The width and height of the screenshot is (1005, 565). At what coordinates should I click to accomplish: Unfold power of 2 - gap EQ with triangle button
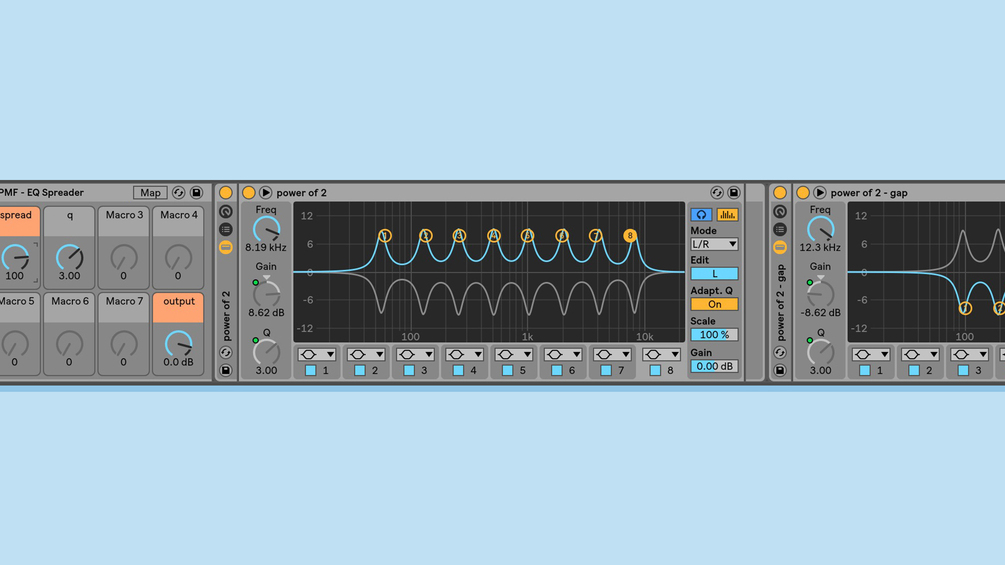tap(819, 193)
